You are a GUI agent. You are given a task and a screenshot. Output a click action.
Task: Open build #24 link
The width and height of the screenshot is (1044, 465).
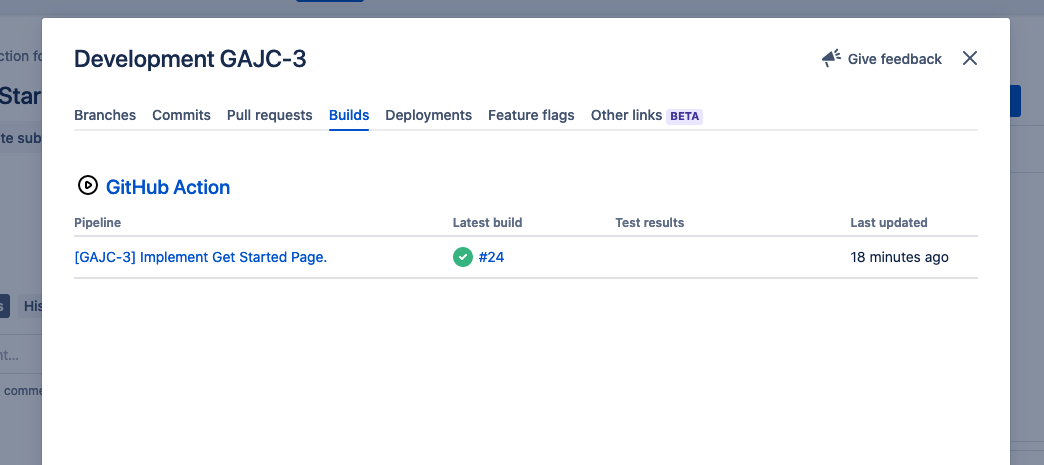point(491,257)
